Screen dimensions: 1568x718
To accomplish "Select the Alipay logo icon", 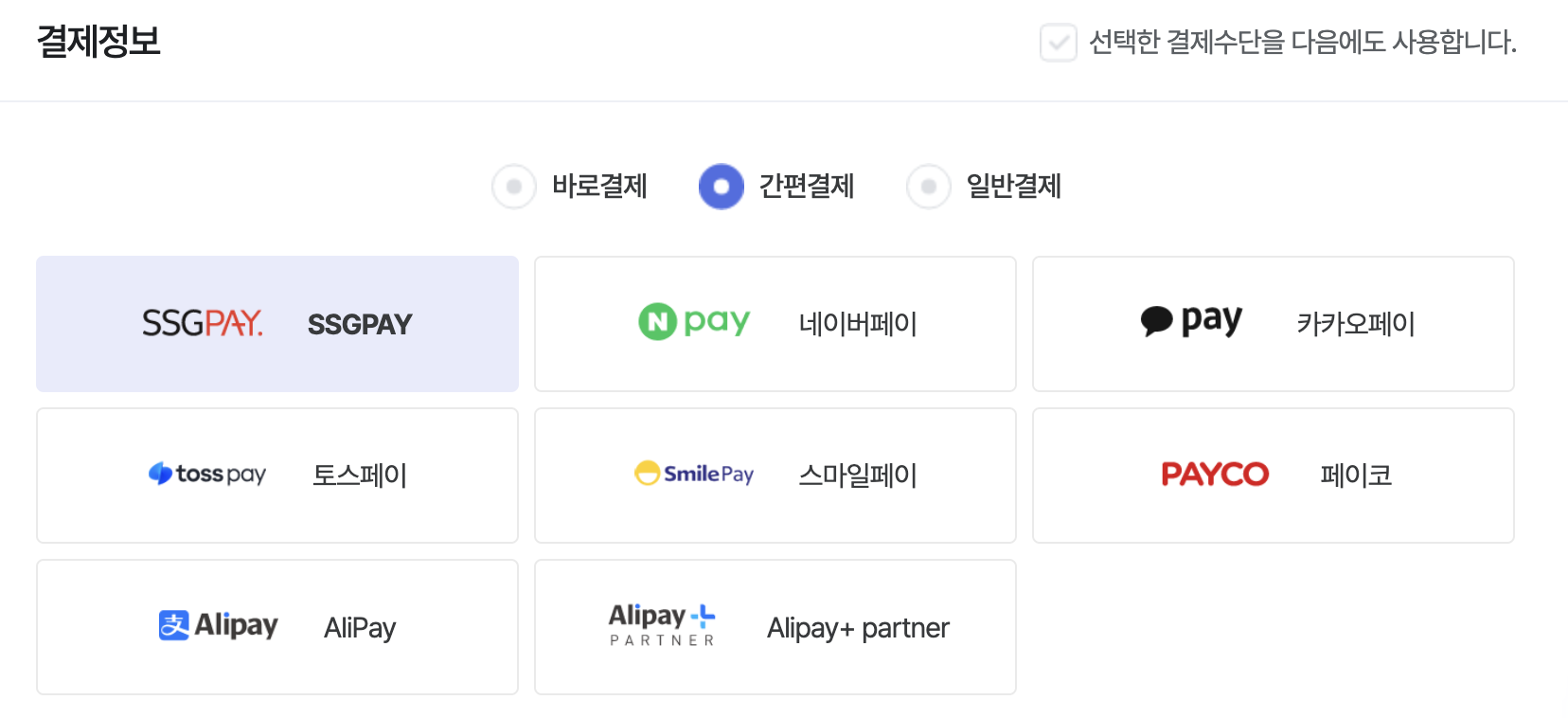I will 218,626.
